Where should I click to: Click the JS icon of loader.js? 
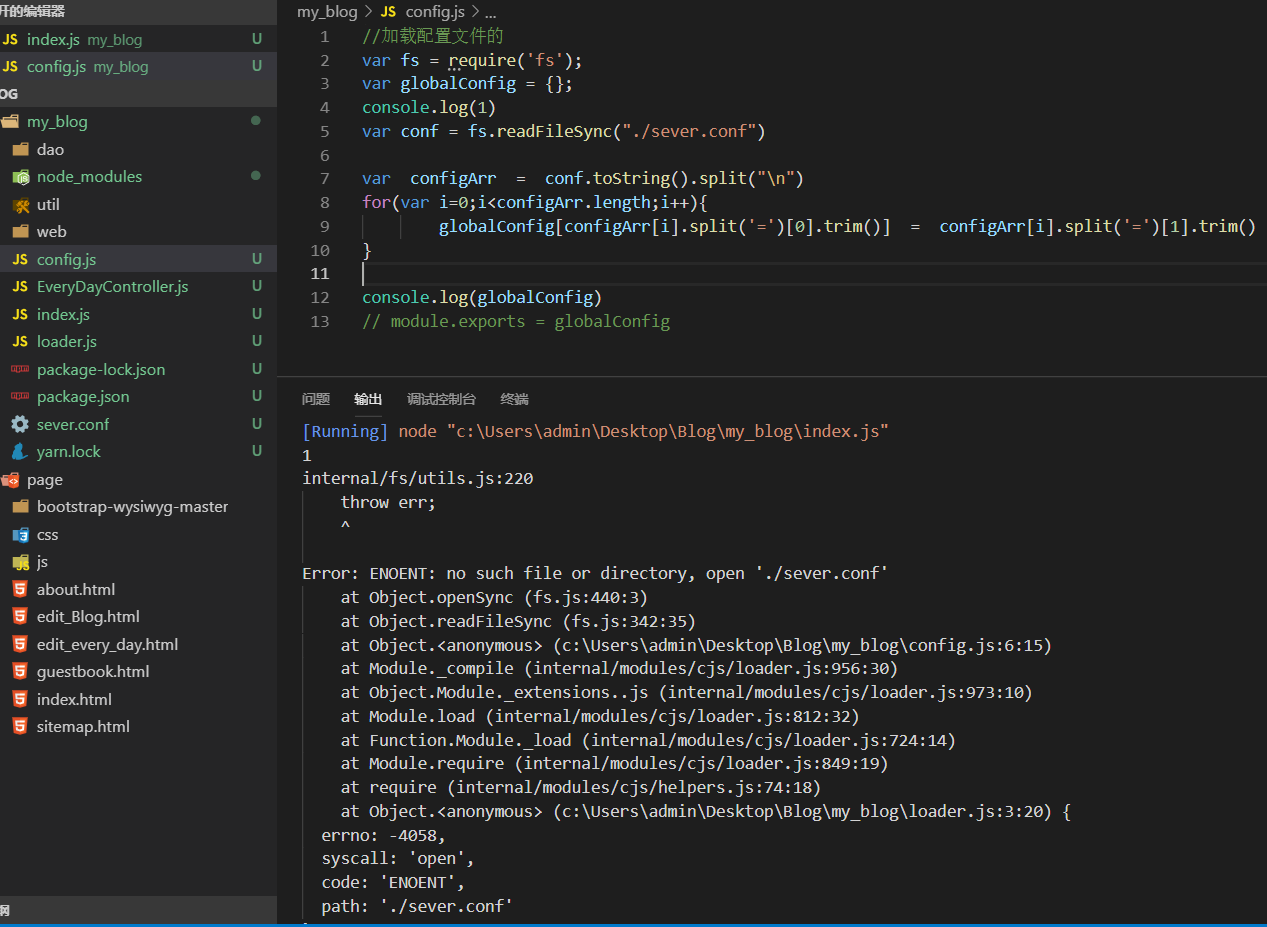[x=20, y=342]
